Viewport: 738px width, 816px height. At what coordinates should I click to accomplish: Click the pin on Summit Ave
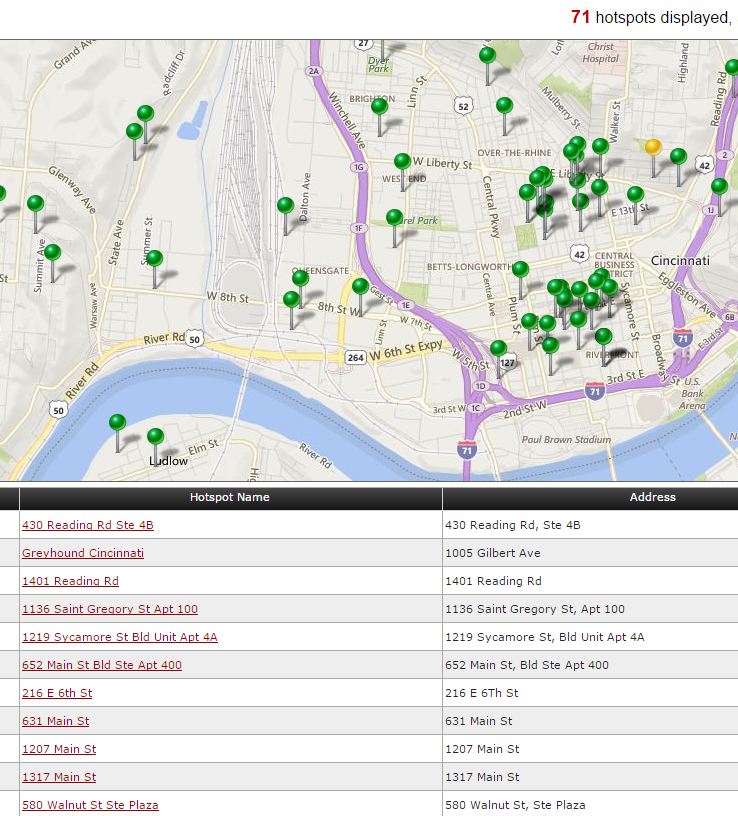tap(52, 253)
